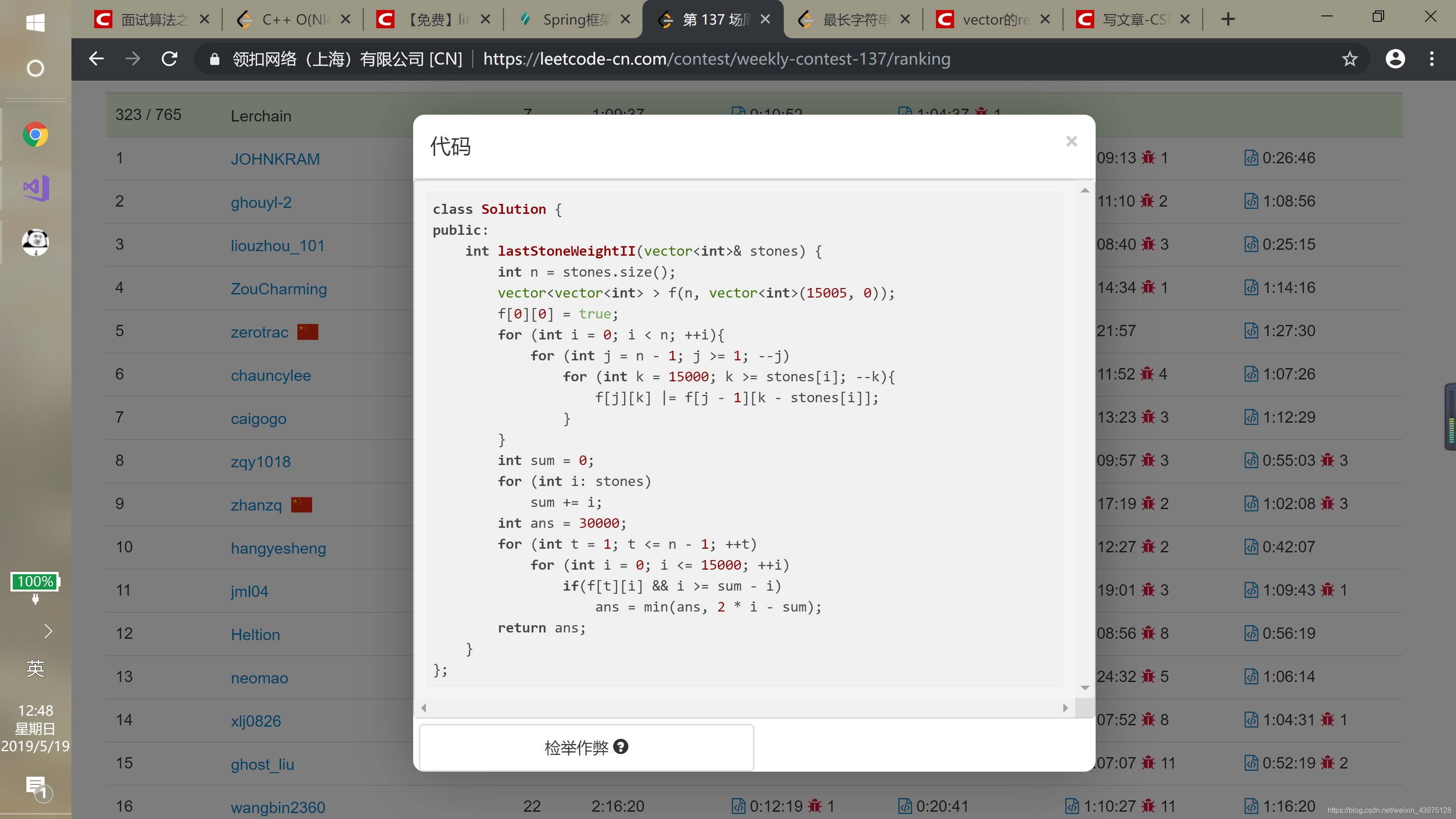Switch to the Spring框架 tab
The image size is (1456, 819).
pos(572,20)
